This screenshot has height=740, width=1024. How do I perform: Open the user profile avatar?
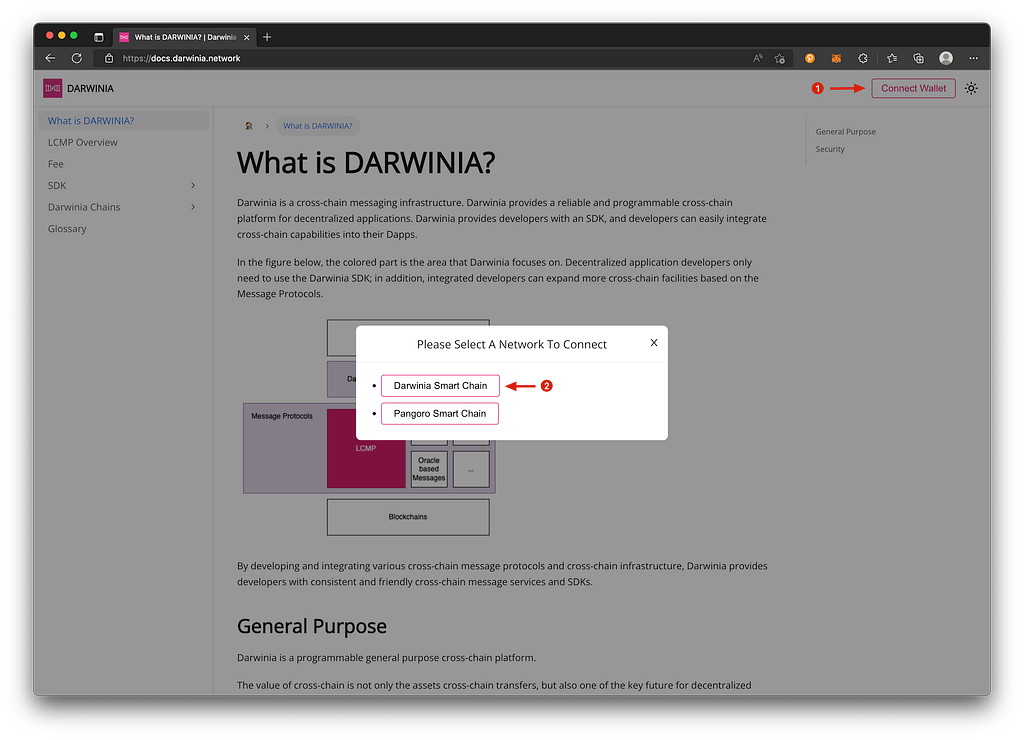[x=946, y=58]
